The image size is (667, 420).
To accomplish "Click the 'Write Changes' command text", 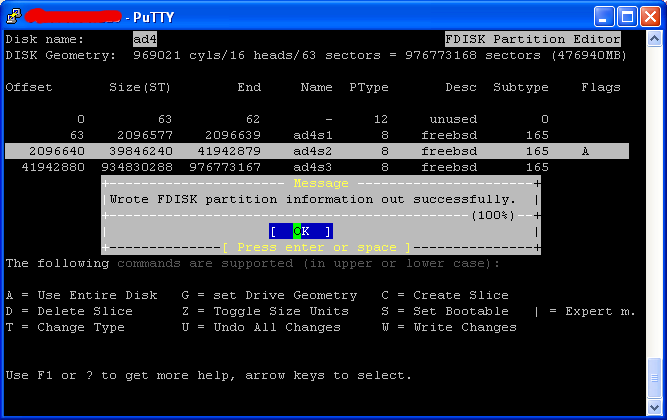I will tap(465, 328).
